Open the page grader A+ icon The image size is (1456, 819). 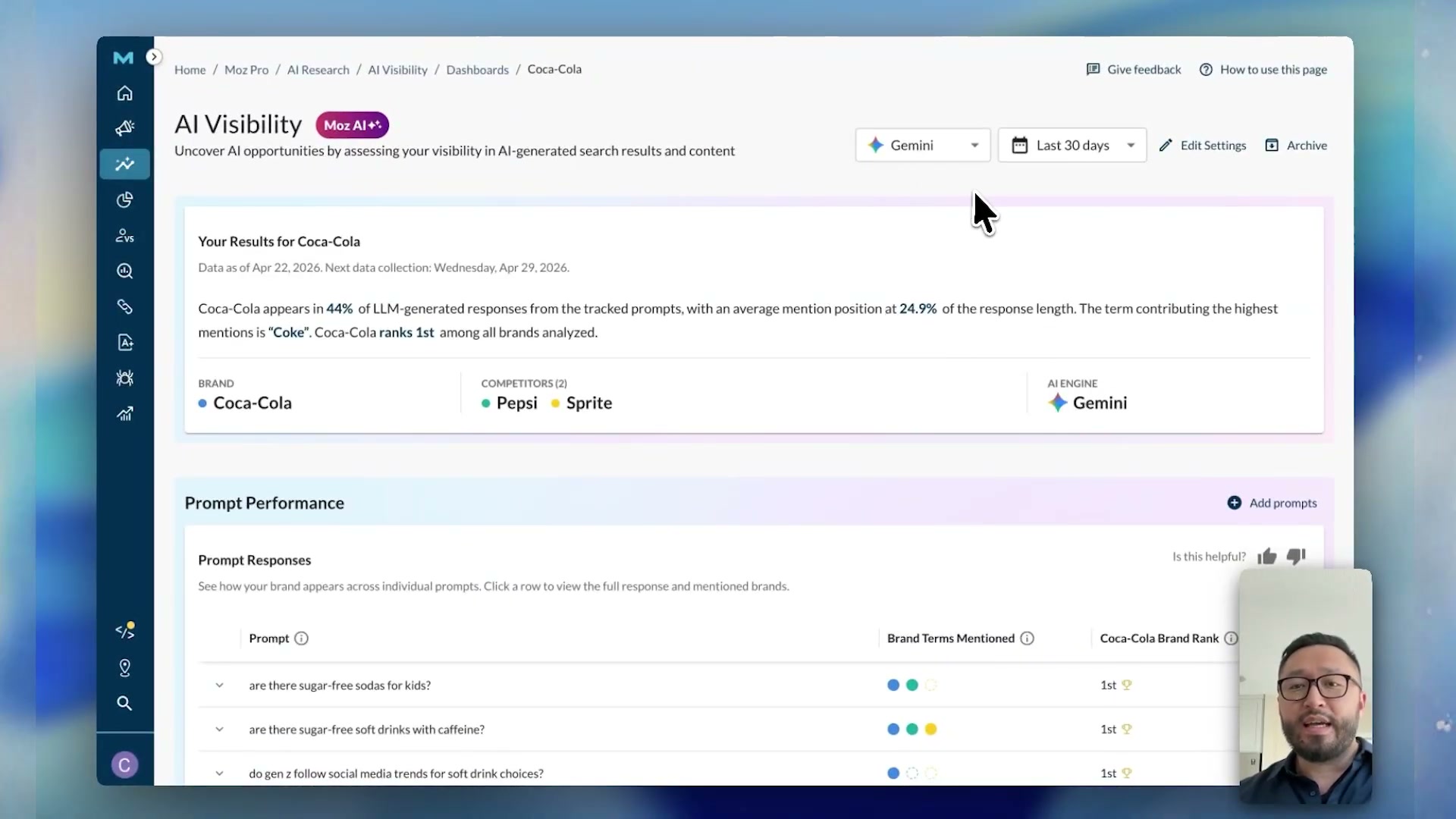125,342
